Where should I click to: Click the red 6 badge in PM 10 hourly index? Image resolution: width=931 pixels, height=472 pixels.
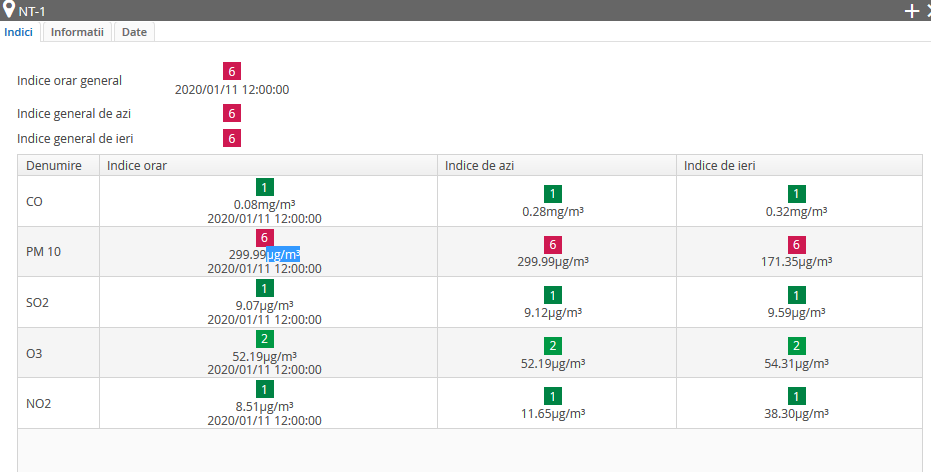[264, 237]
